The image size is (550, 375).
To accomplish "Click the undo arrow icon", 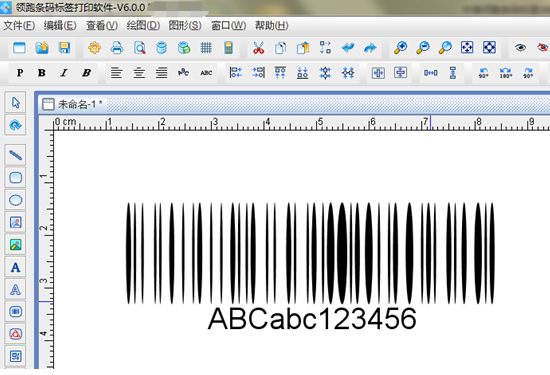I will (348, 48).
